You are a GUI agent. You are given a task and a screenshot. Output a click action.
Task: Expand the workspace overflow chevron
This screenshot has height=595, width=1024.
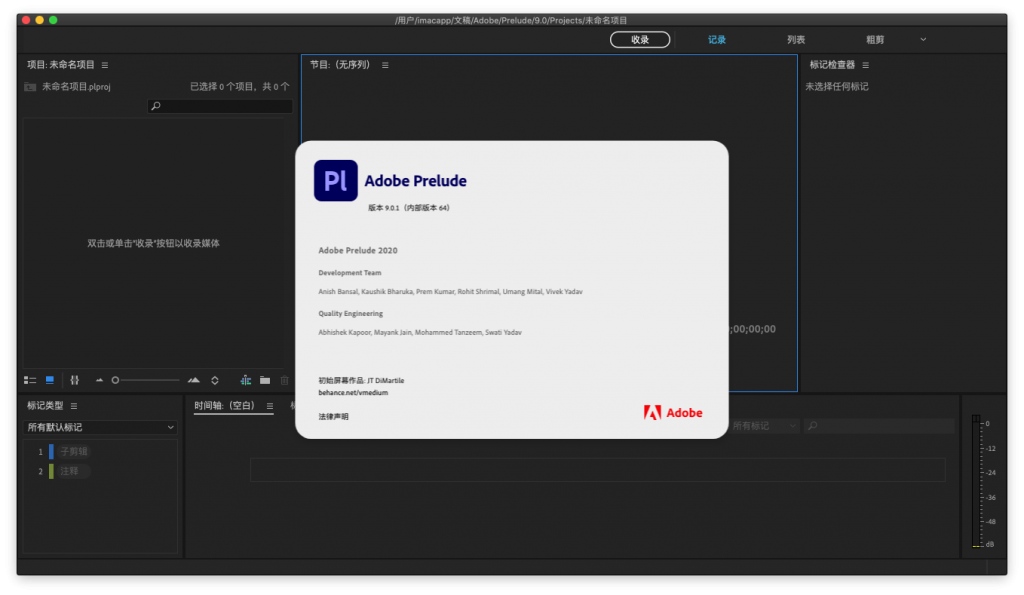tap(923, 39)
